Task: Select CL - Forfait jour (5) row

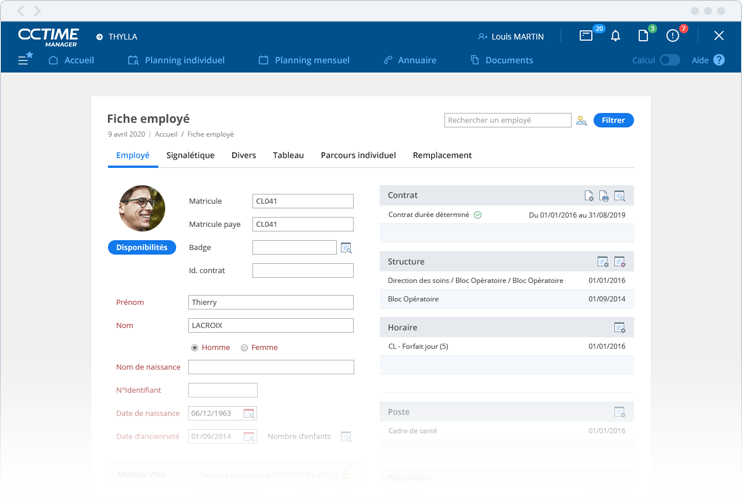Action: [506, 347]
